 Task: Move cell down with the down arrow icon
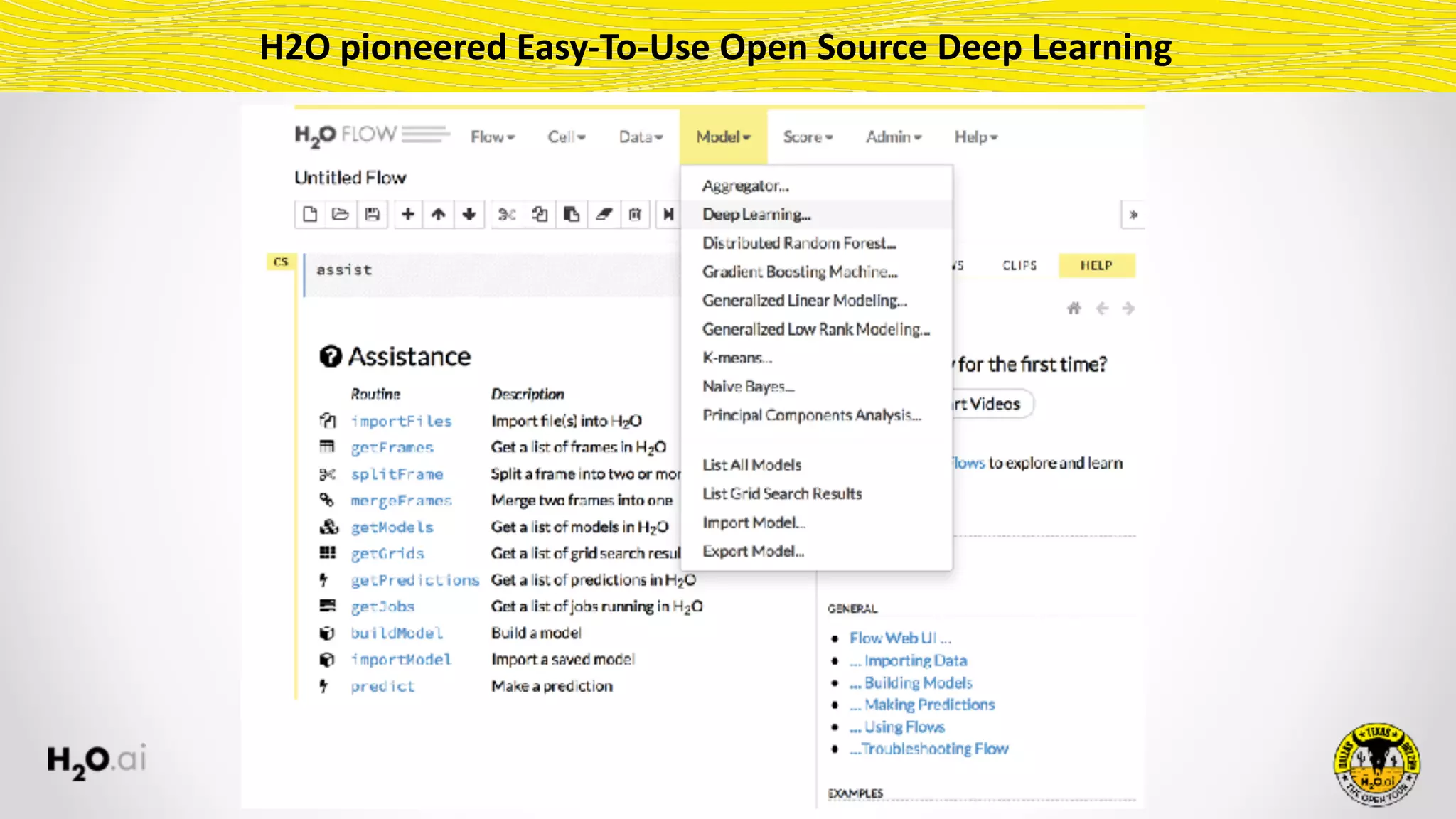[x=469, y=214]
